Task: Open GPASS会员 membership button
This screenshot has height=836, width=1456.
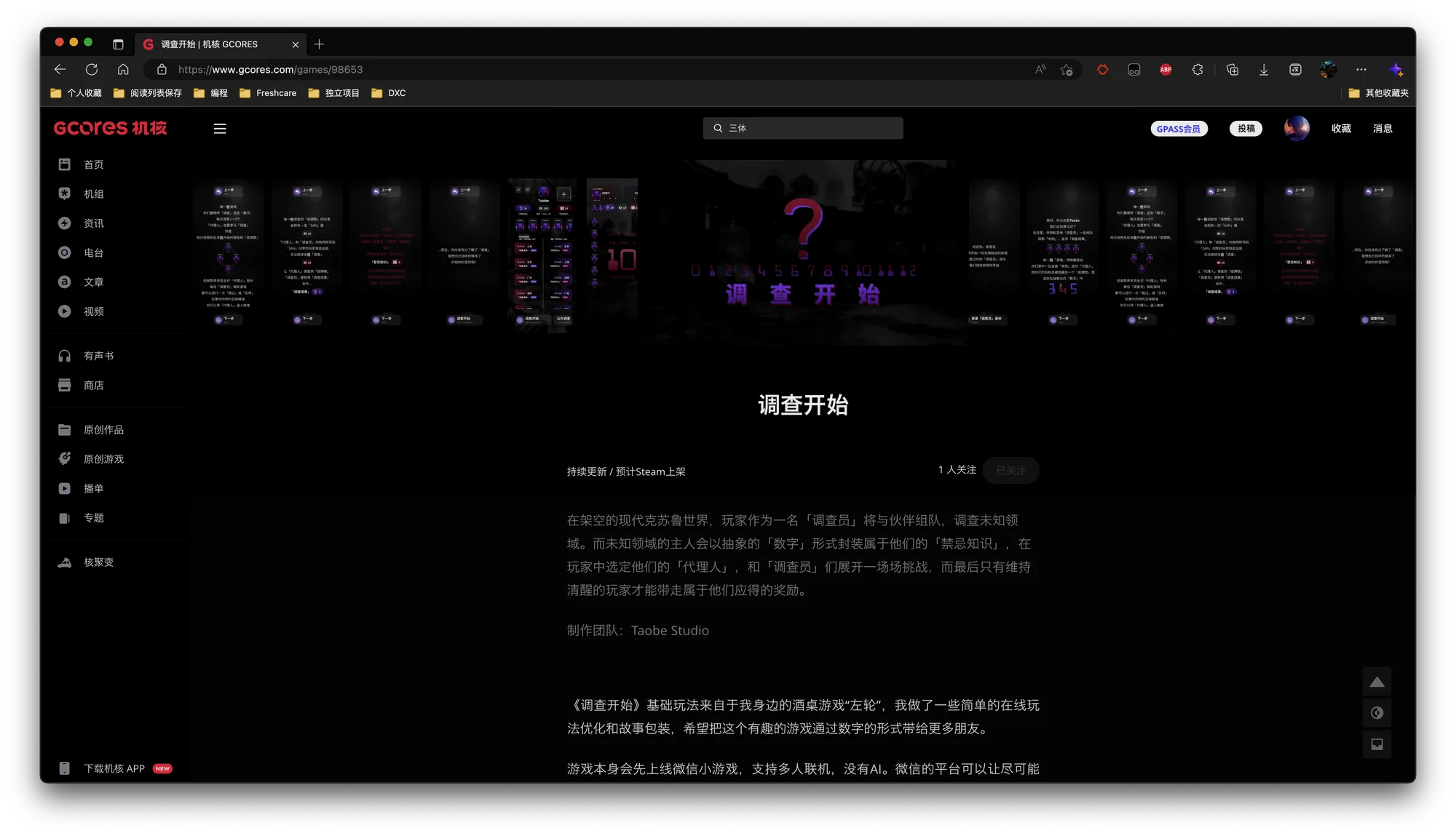Action: (1179, 129)
